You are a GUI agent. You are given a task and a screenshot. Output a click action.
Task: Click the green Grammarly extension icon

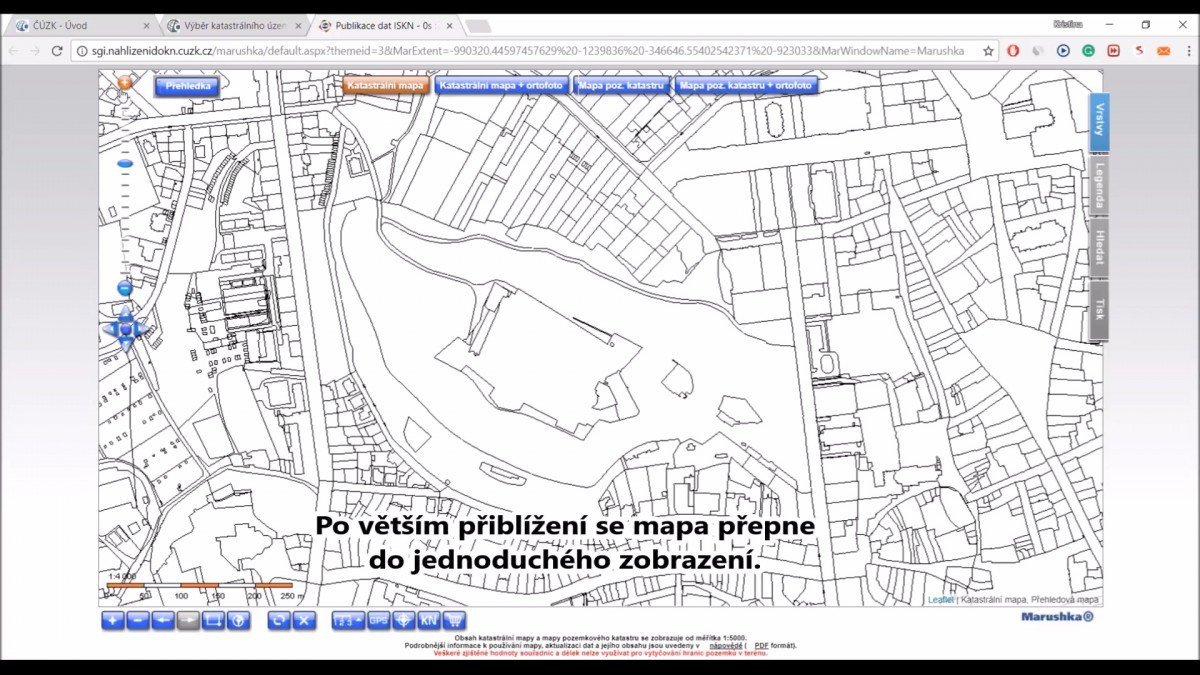tap(1088, 50)
